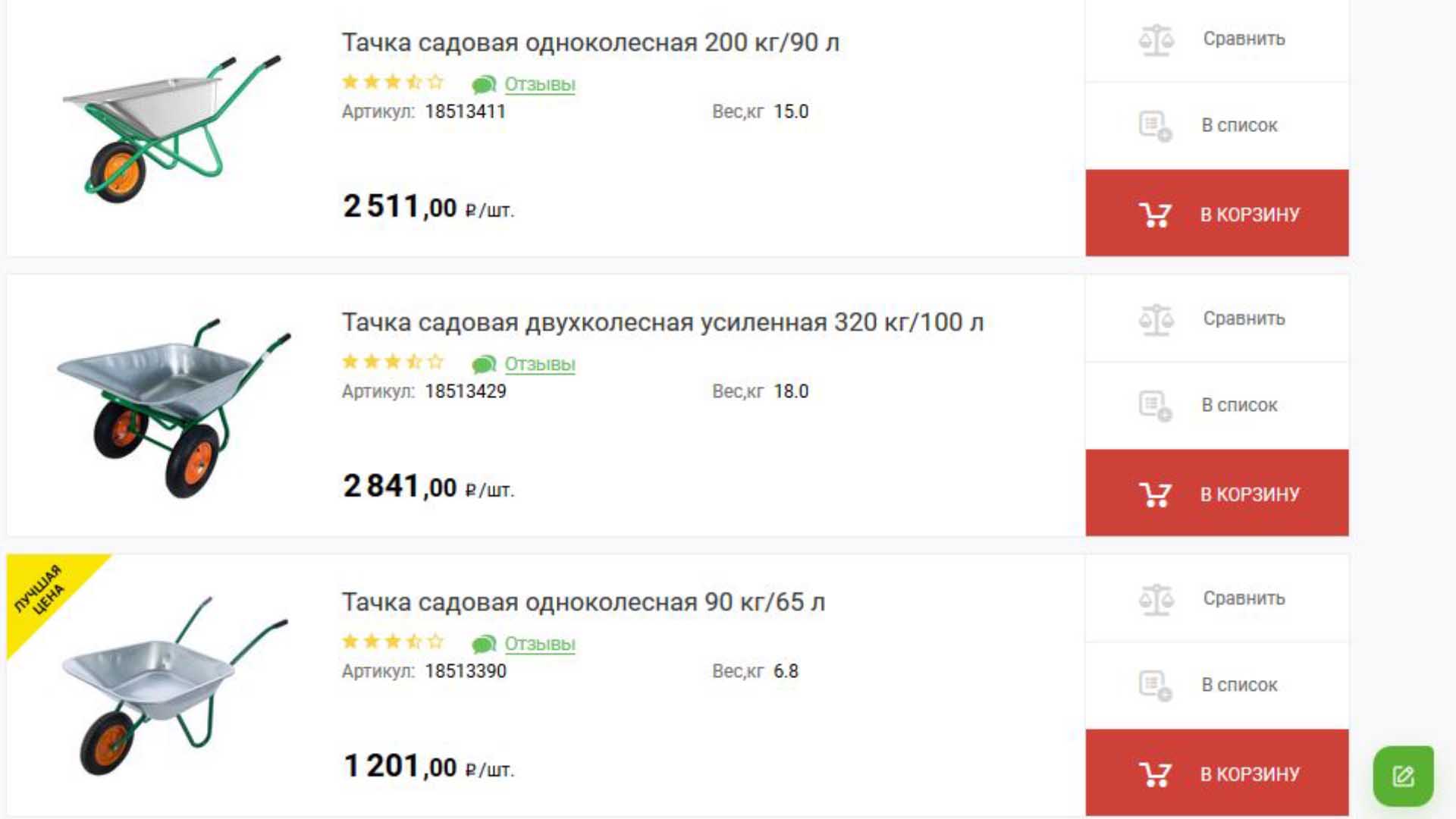
Task: Open Отзывы link for 90 кг/65 л wheelbarrow
Action: [x=540, y=644]
